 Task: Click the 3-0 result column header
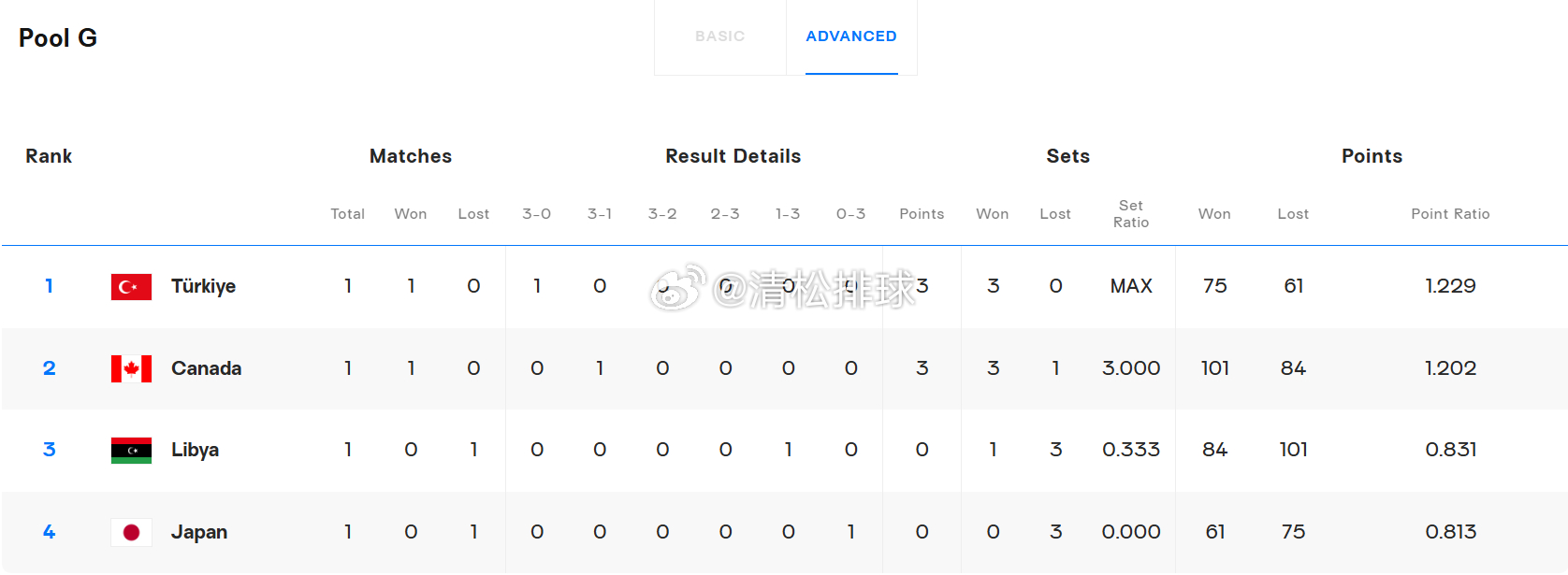pyautogui.click(x=536, y=214)
